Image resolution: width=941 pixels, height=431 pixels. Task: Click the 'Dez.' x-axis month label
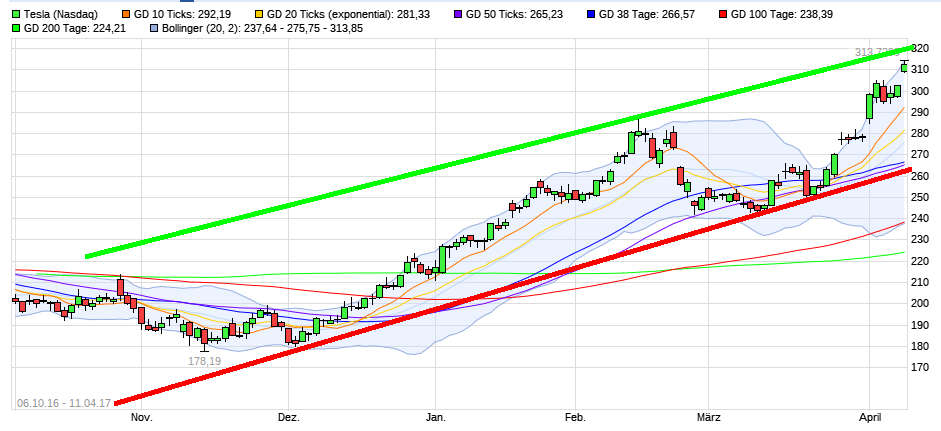289,417
